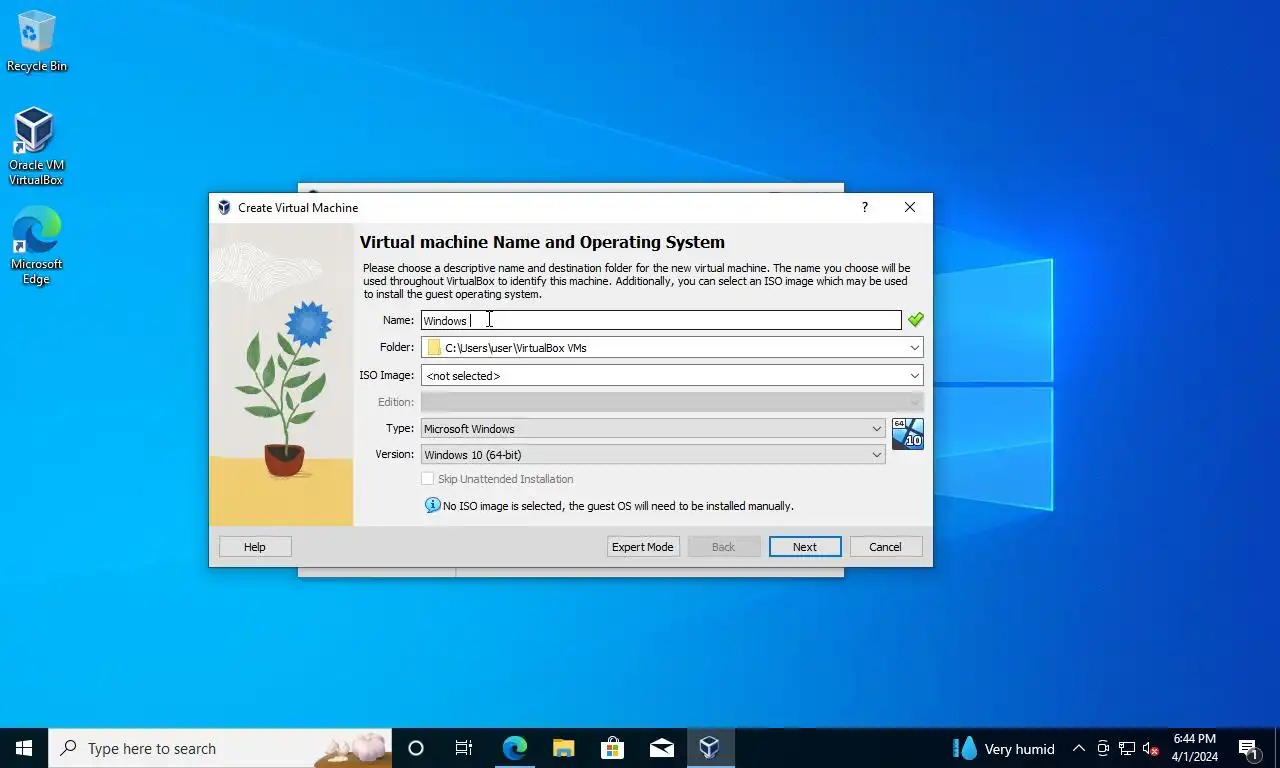Select the Microsoft Edge desktop shortcut
The height and width of the screenshot is (768, 1280).
(x=36, y=246)
